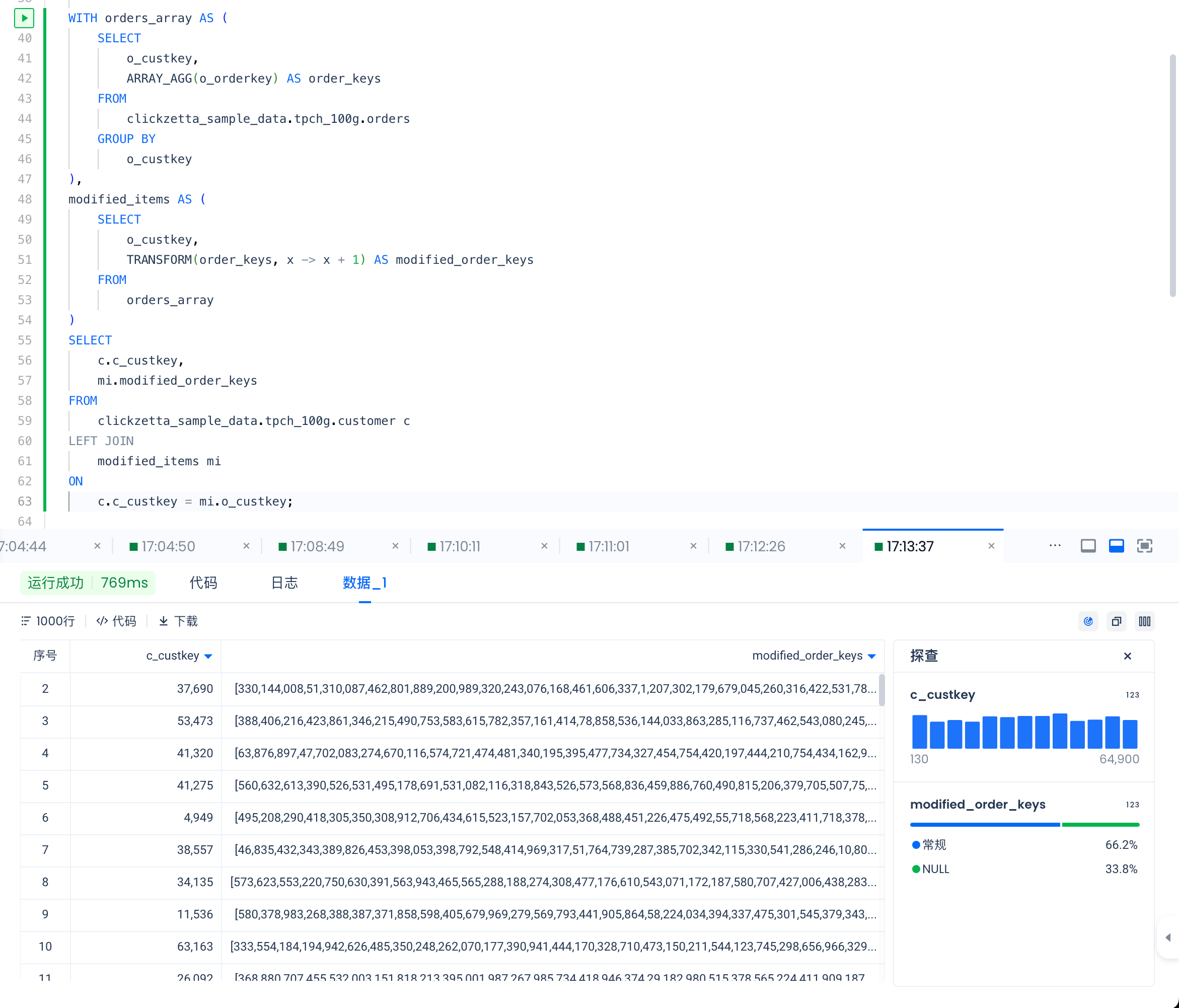Close the 探查 inspect panel

pyautogui.click(x=1127, y=656)
